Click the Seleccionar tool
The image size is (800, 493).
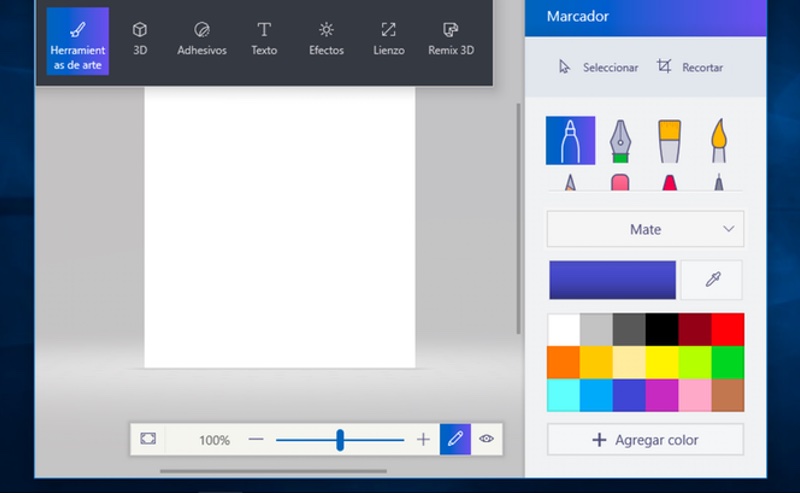[x=598, y=67]
